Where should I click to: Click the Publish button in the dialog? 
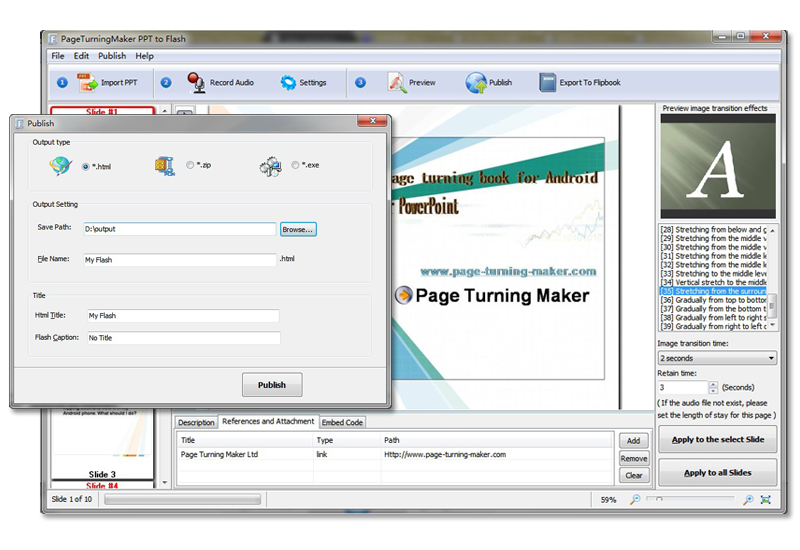click(x=272, y=385)
